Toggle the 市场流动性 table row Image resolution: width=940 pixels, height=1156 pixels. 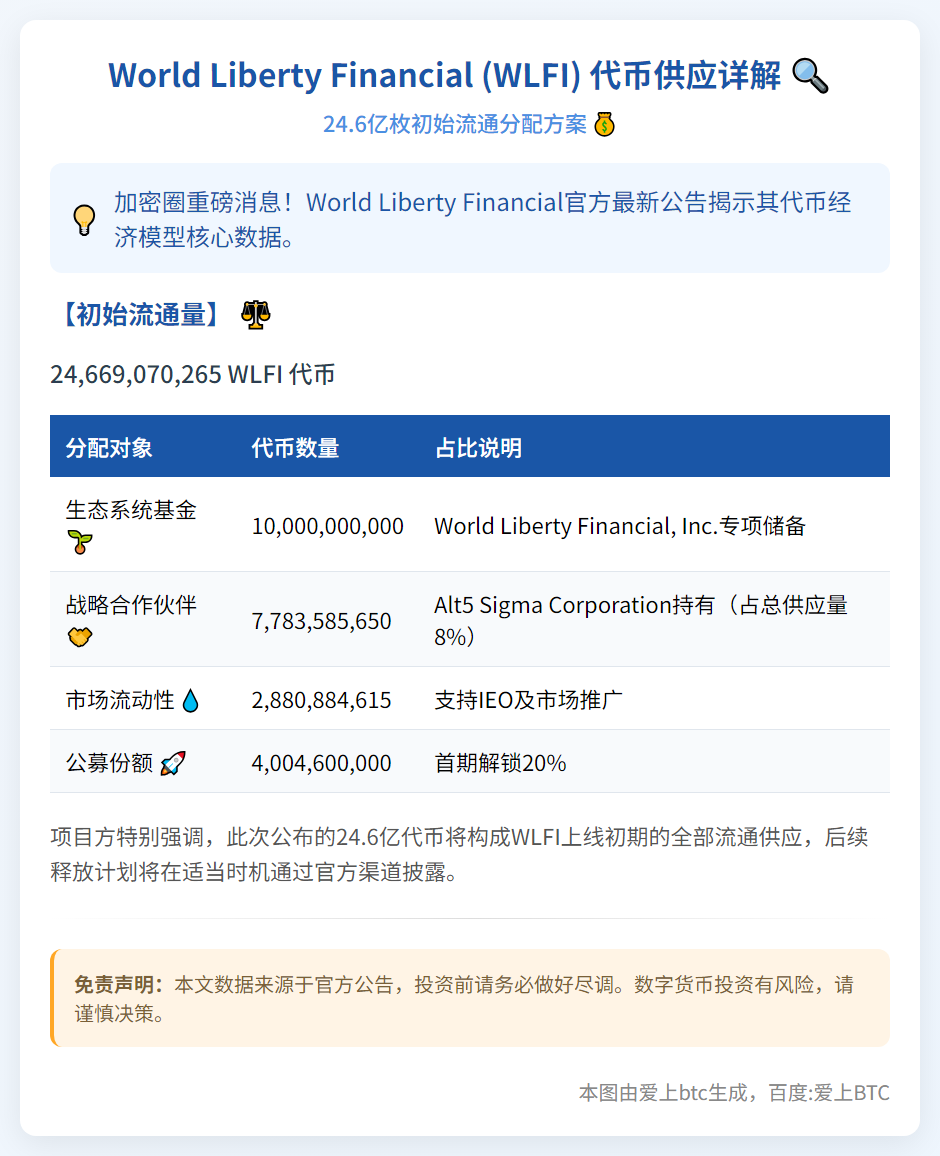470,700
